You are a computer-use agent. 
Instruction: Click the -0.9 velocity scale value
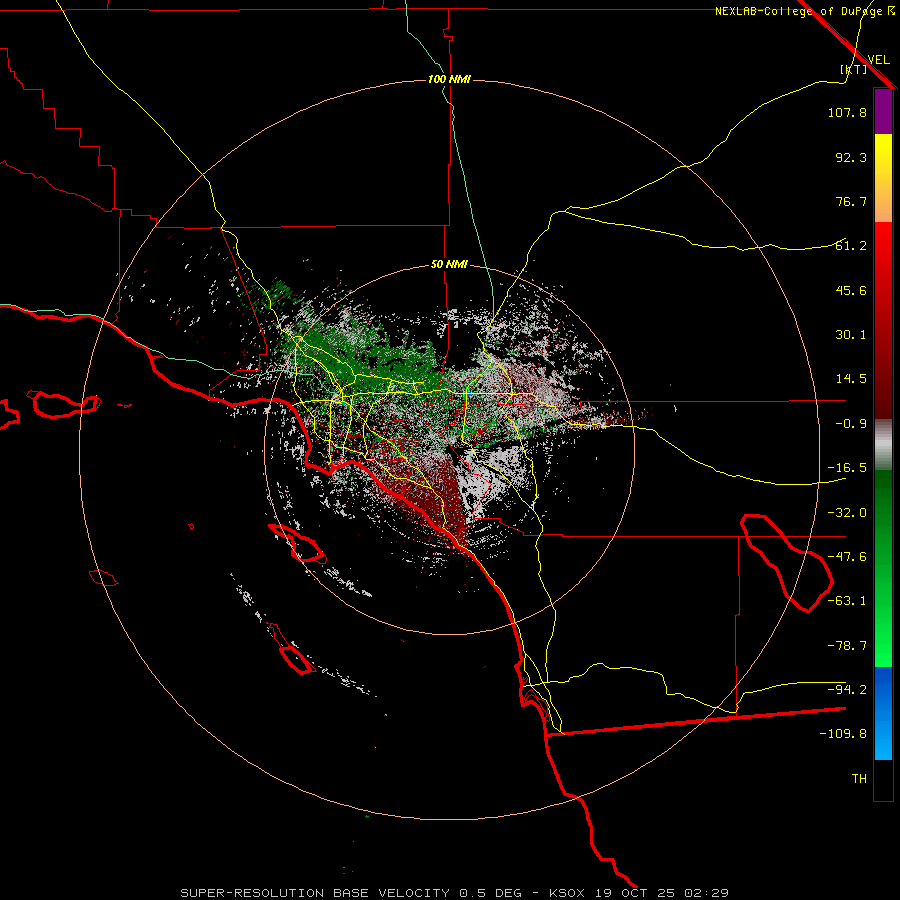click(x=851, y=424)
